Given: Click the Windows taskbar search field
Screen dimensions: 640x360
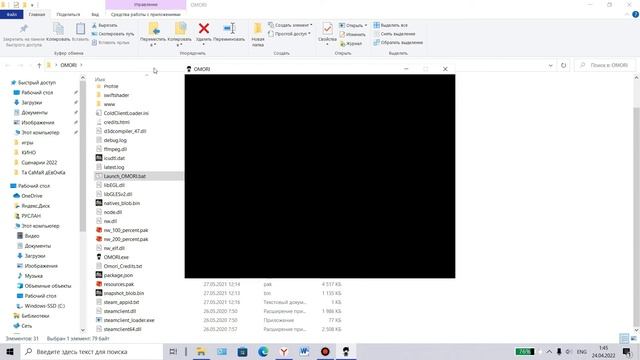Looking at the screenshot, I should click(92, 351).
